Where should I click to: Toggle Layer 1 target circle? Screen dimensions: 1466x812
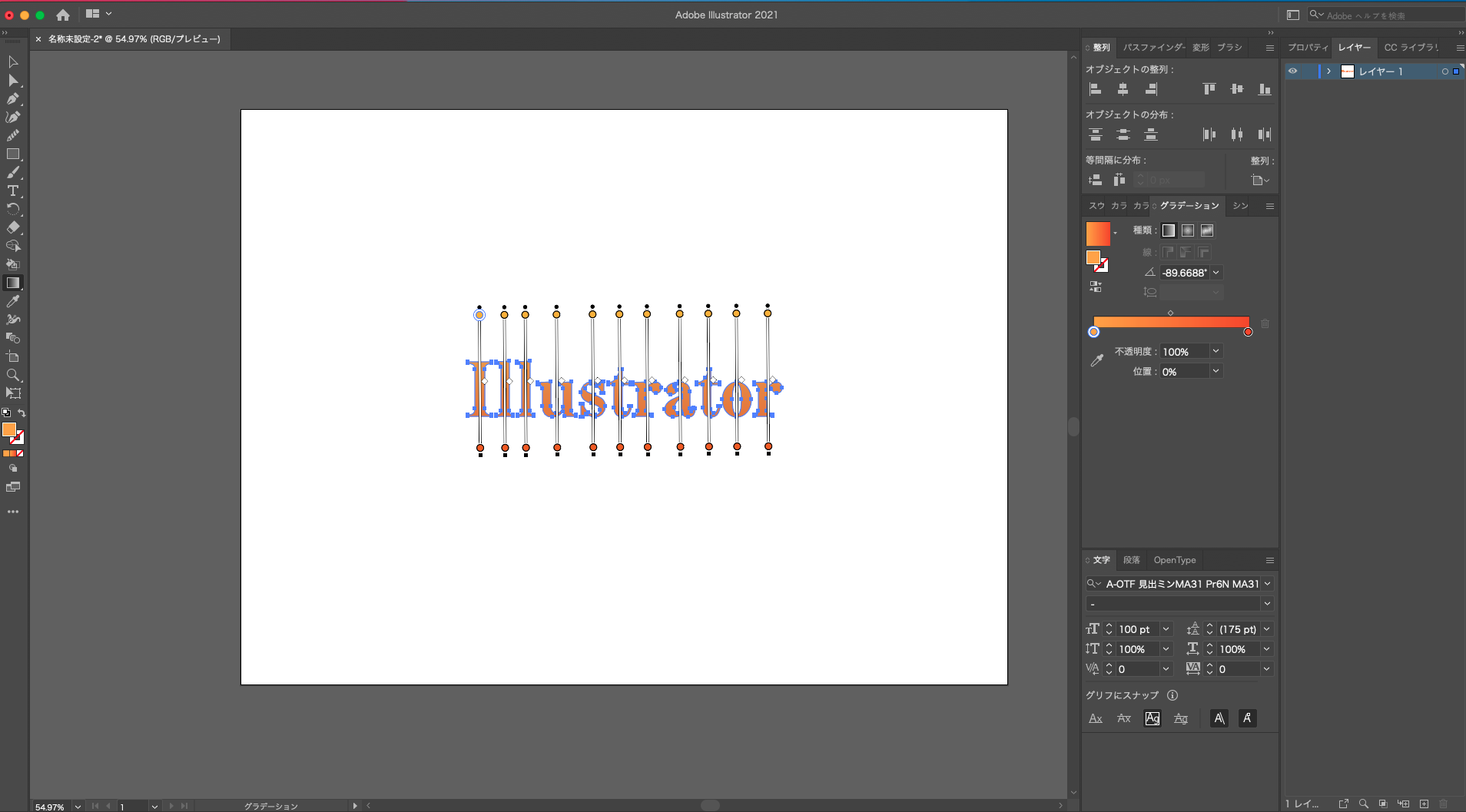pyautogui.click(x=1445, y=71)
